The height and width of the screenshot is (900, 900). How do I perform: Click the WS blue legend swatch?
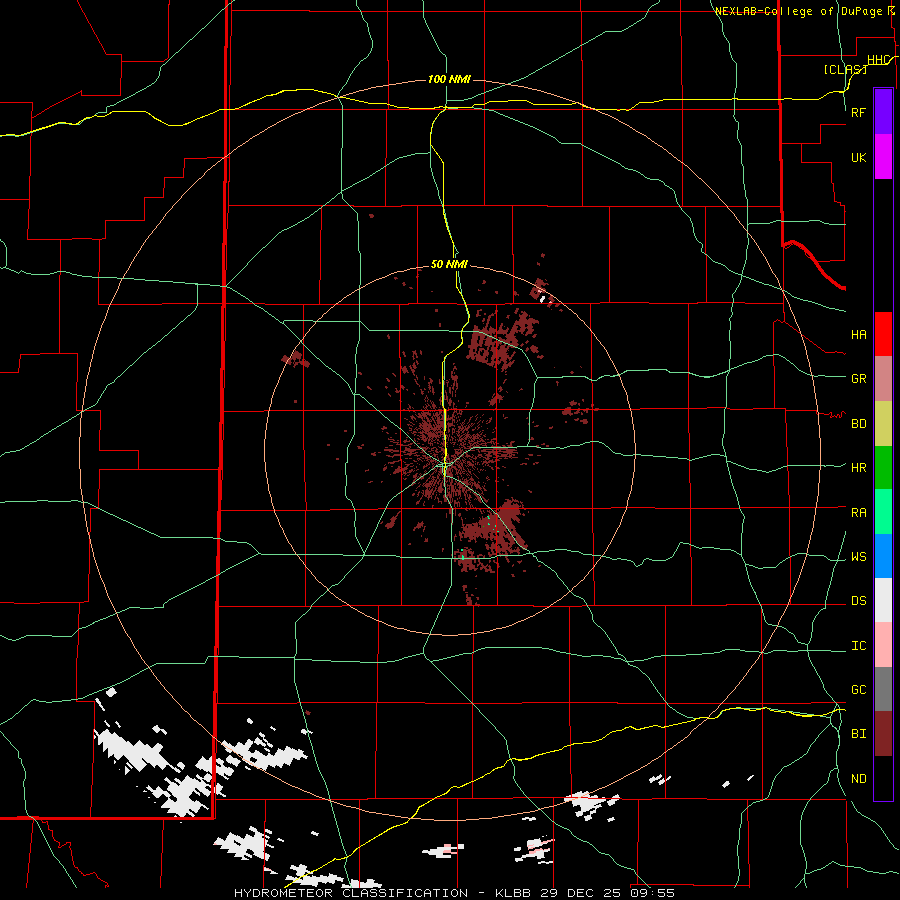pos(883,556)
